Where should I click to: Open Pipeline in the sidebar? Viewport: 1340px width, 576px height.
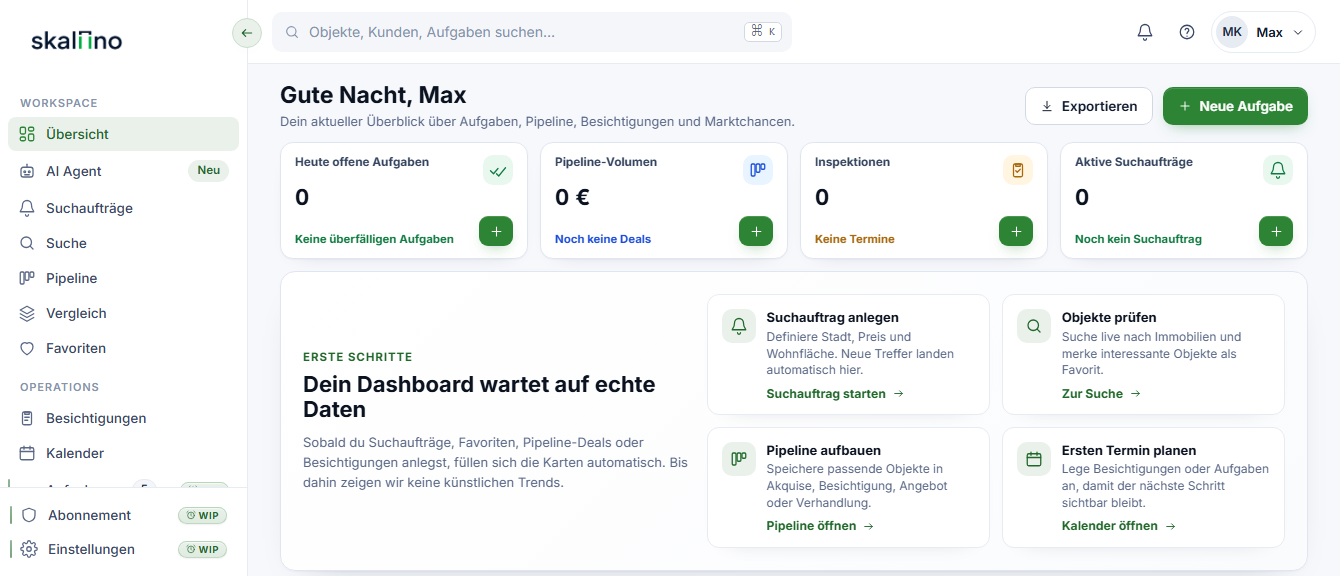tap(123, 278)
